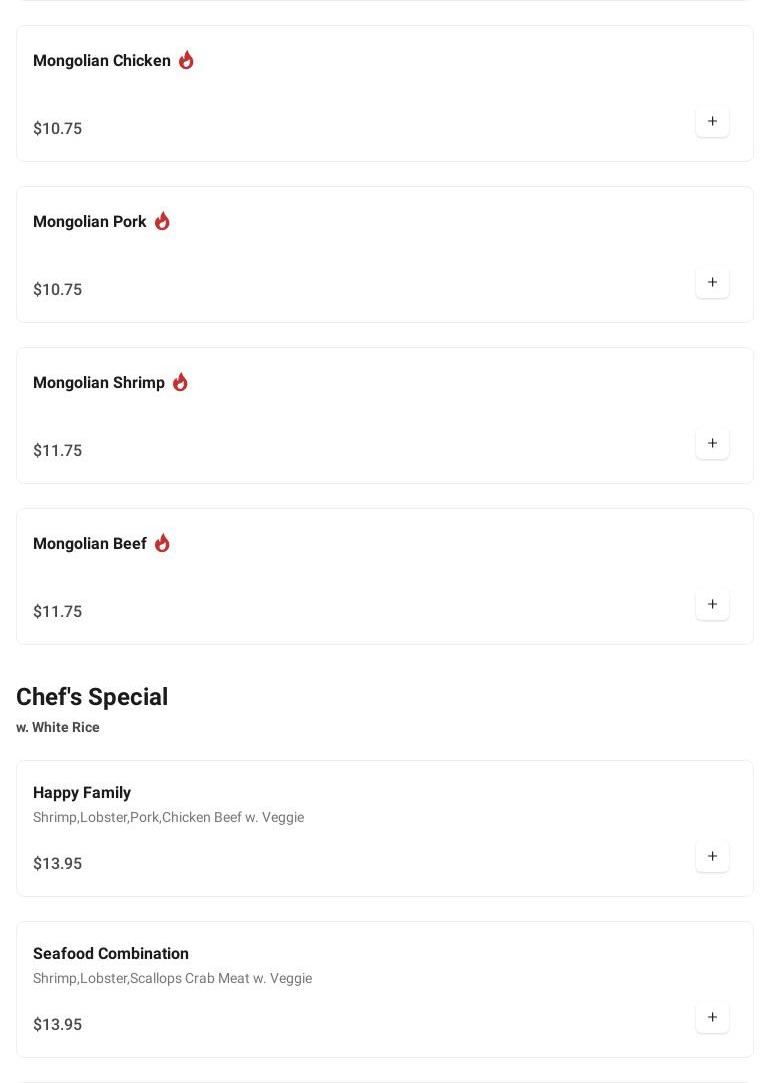Add Mongolian Pork to order
This screenshot has width=770, height=1083.
pyautogui.click(x=712, y=283)
